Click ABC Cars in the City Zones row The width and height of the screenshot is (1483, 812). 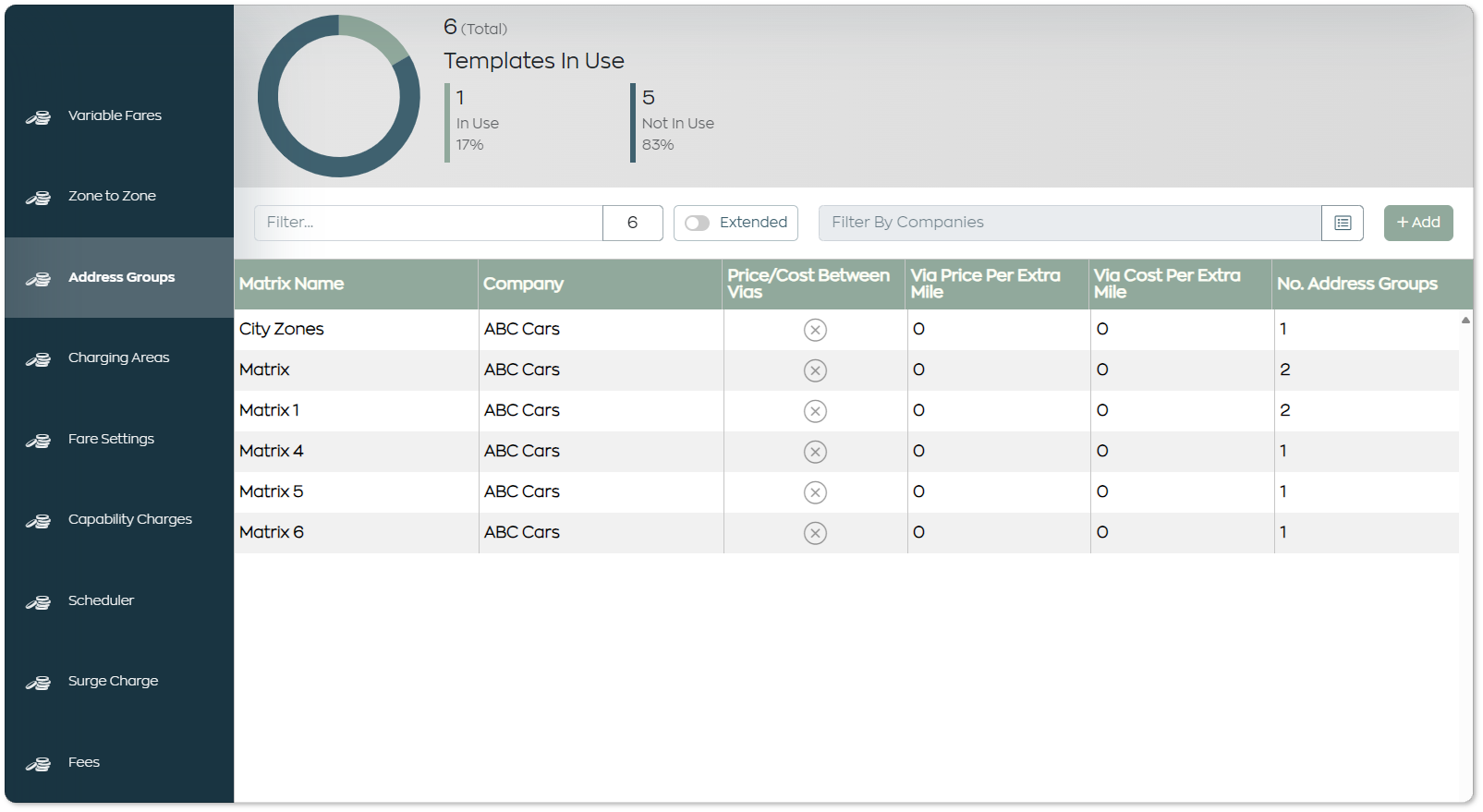click(x=522, y=329)
